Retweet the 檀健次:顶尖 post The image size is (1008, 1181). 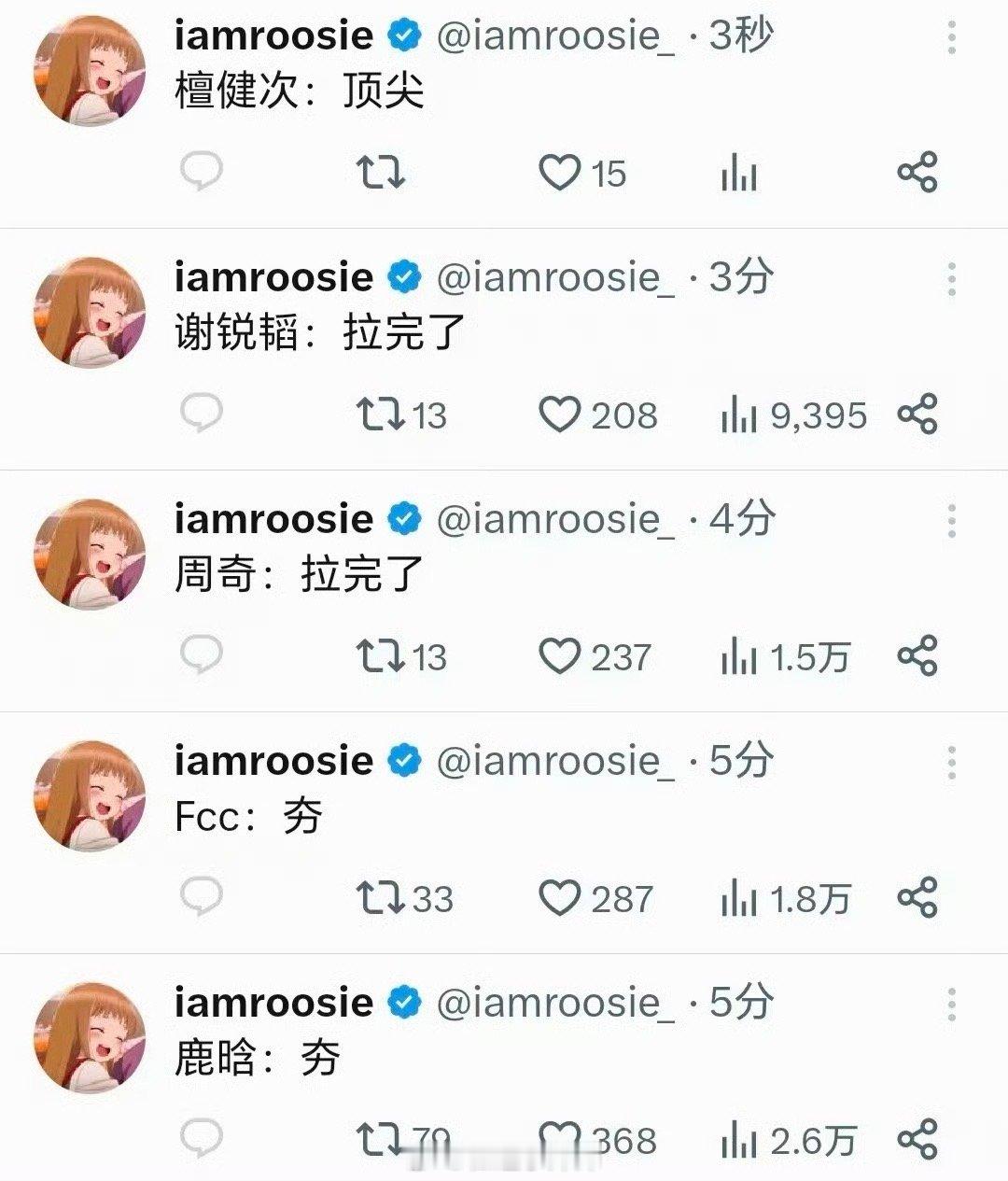380,173
